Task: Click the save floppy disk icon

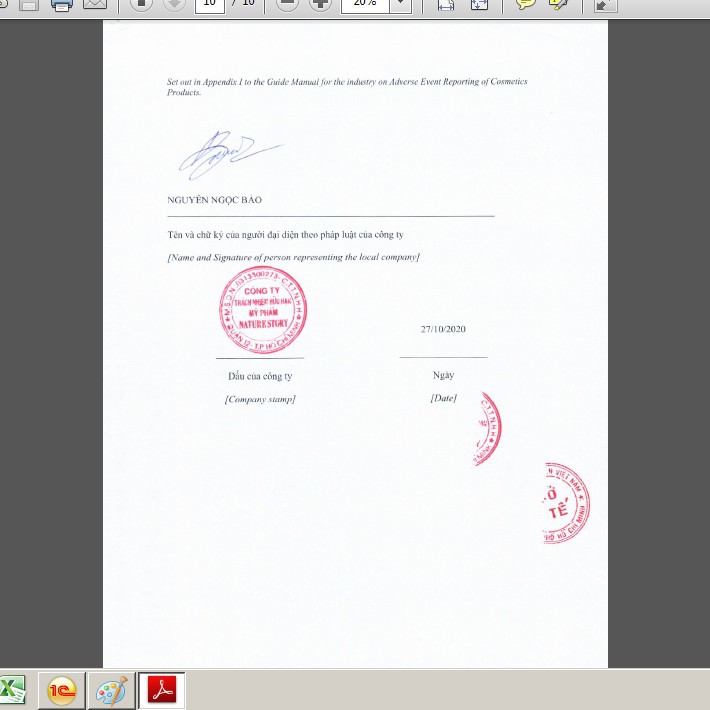Action: pos(29,4)
